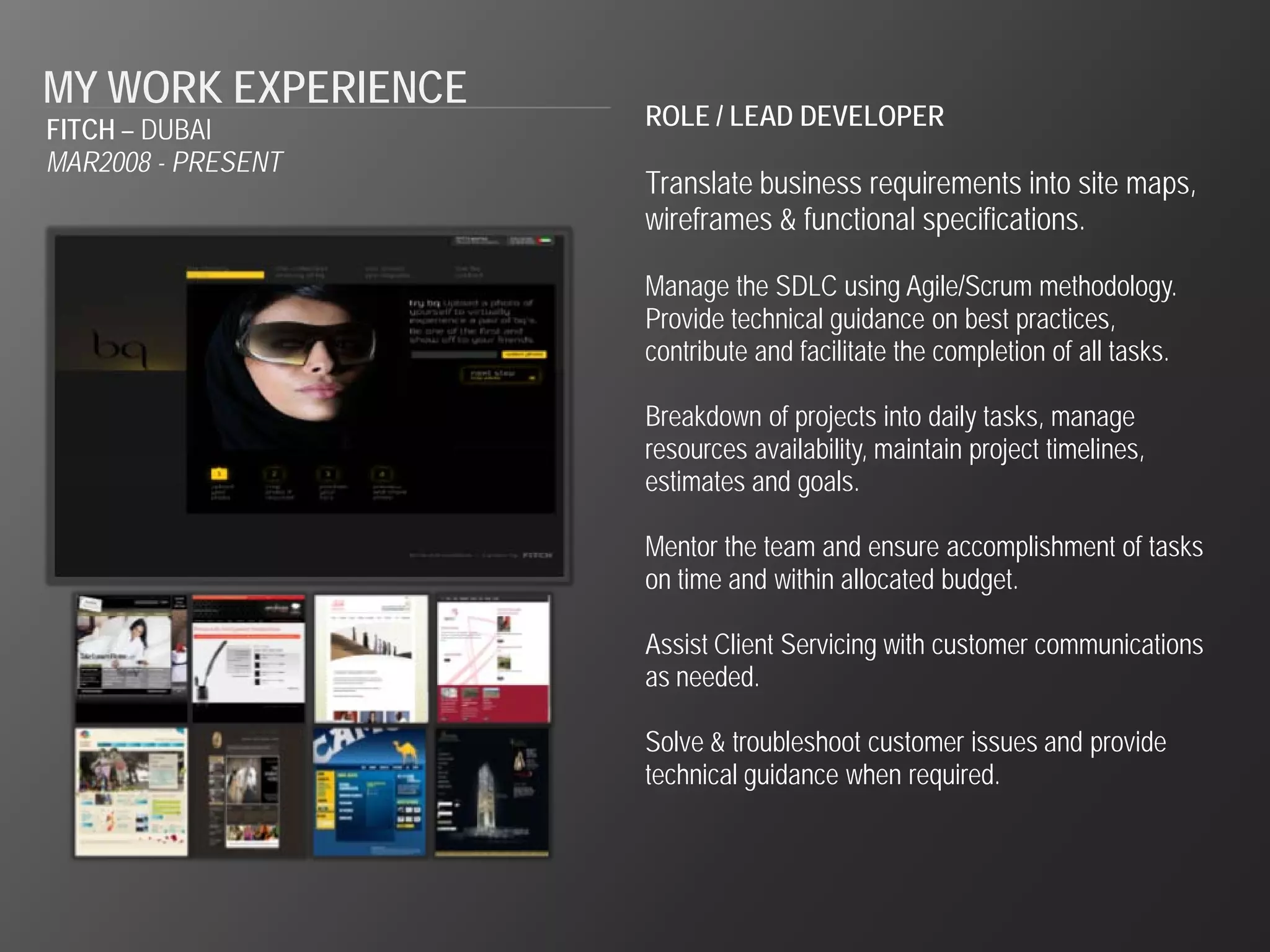Click the ROLE / LEAD DEVELOPER heading
1270x952 pixels.
pyautogui.click(x=794, y=117)
